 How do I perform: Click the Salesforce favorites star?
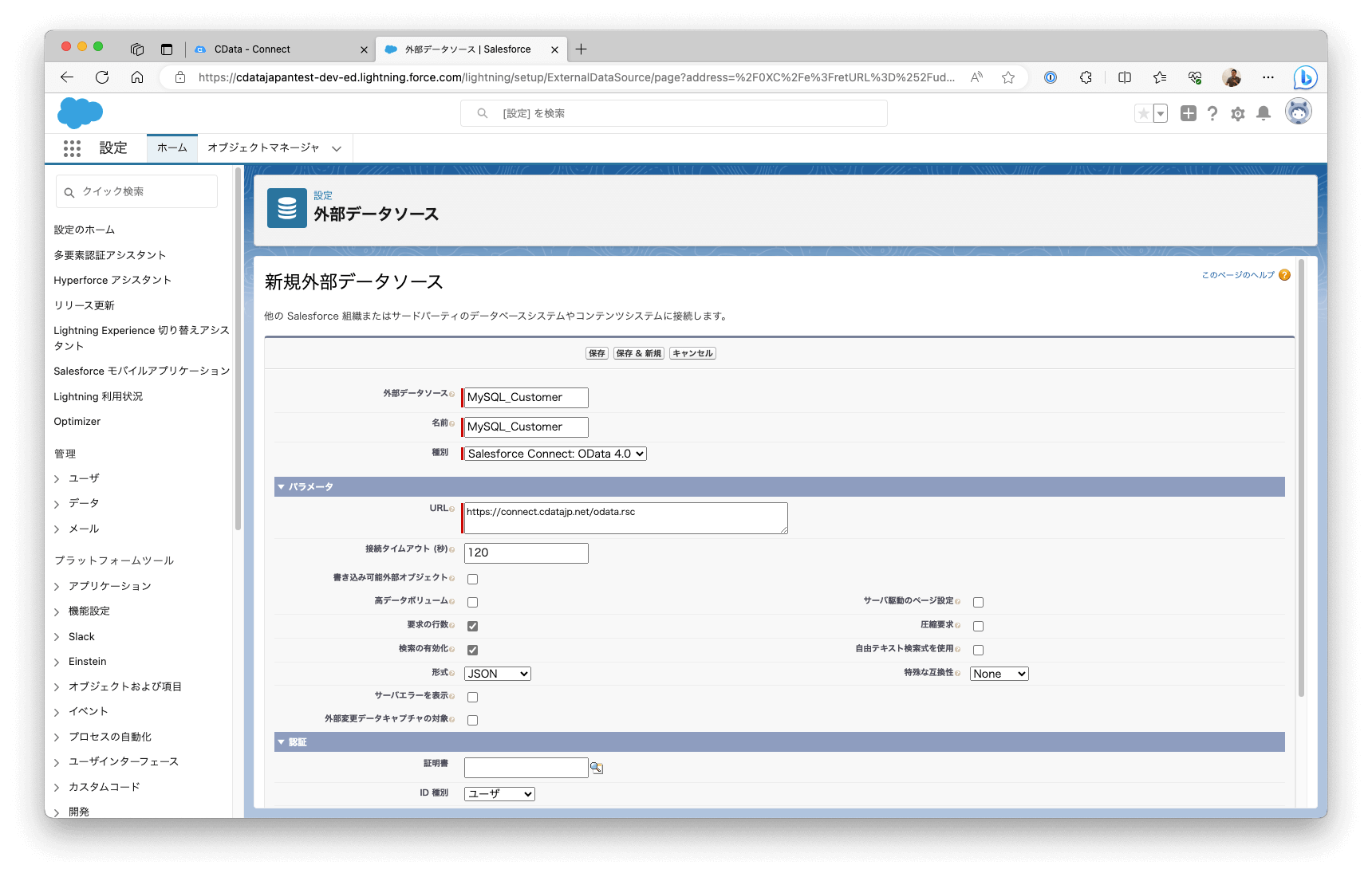point(1143,113)
